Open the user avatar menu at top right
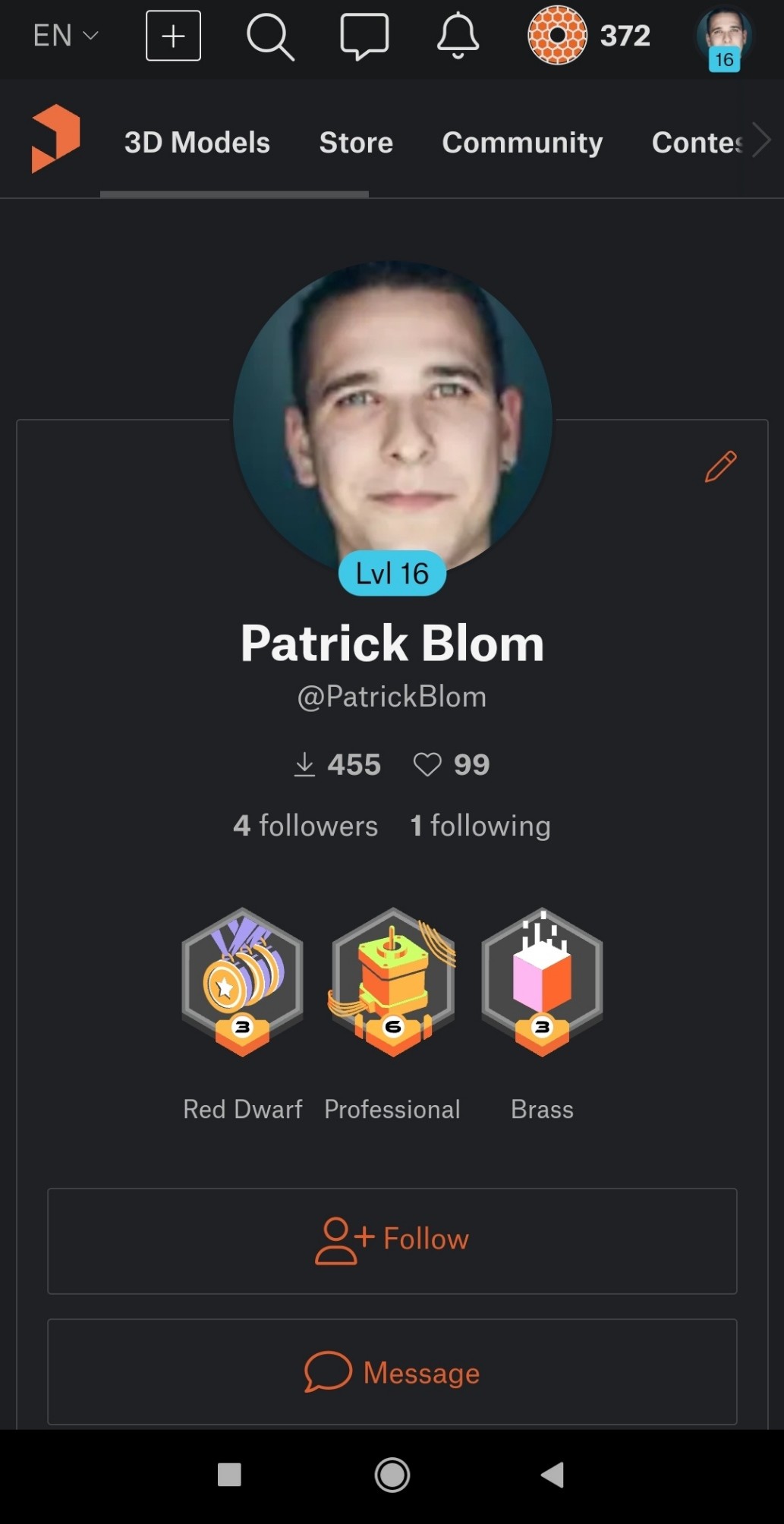This screenshot has width=784, height=1524. (x=724, y=39)
